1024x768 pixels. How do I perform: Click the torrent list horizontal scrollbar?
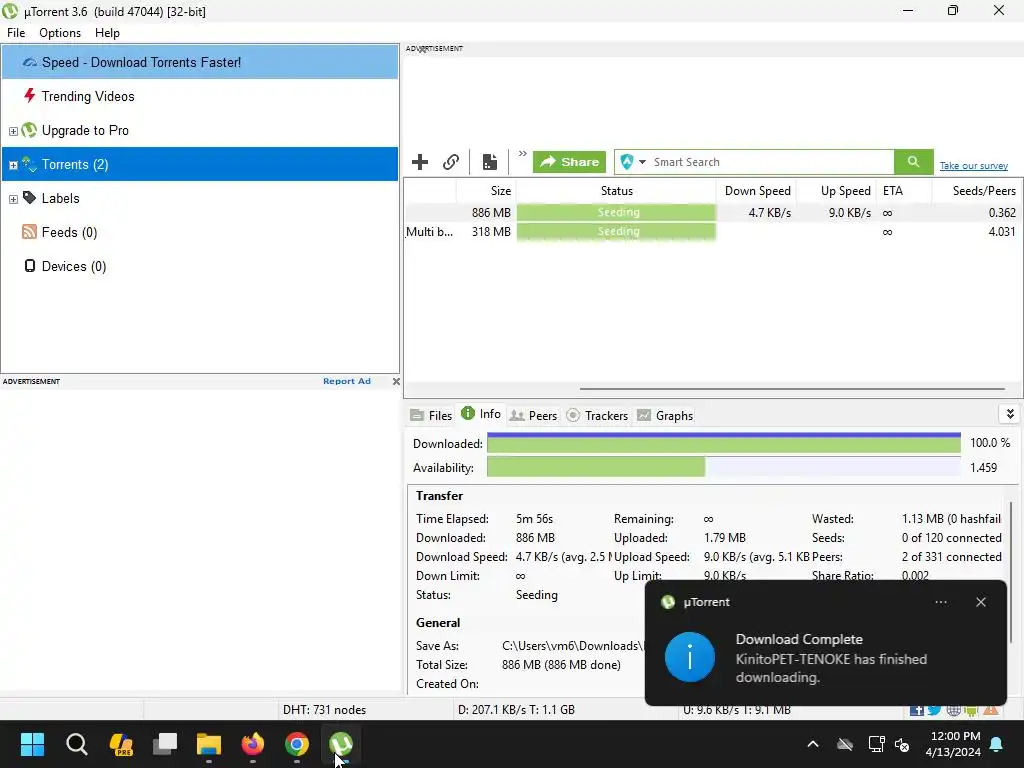tap(792, 389)
